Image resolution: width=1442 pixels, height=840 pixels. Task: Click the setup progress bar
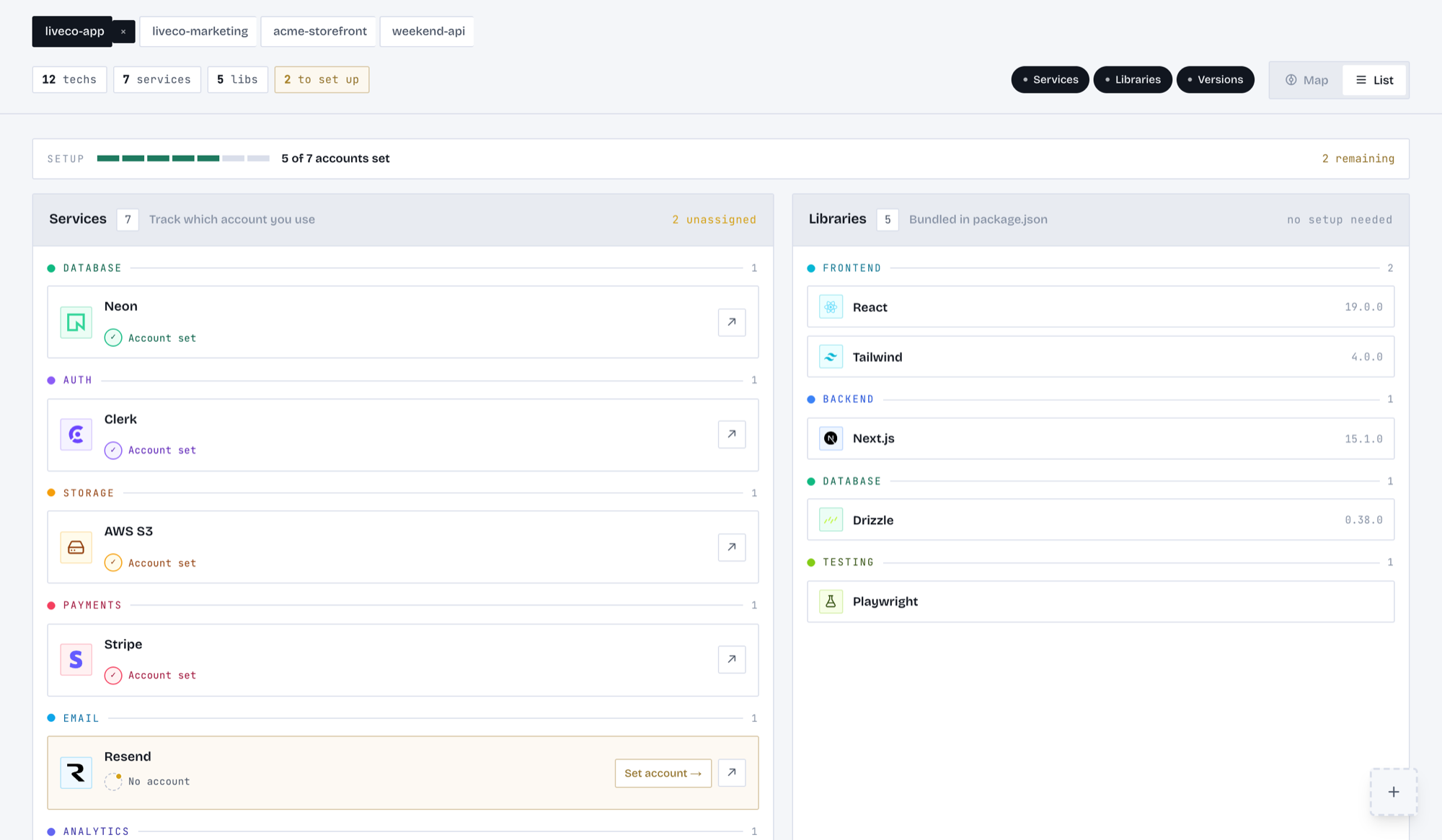pos(183,158)
